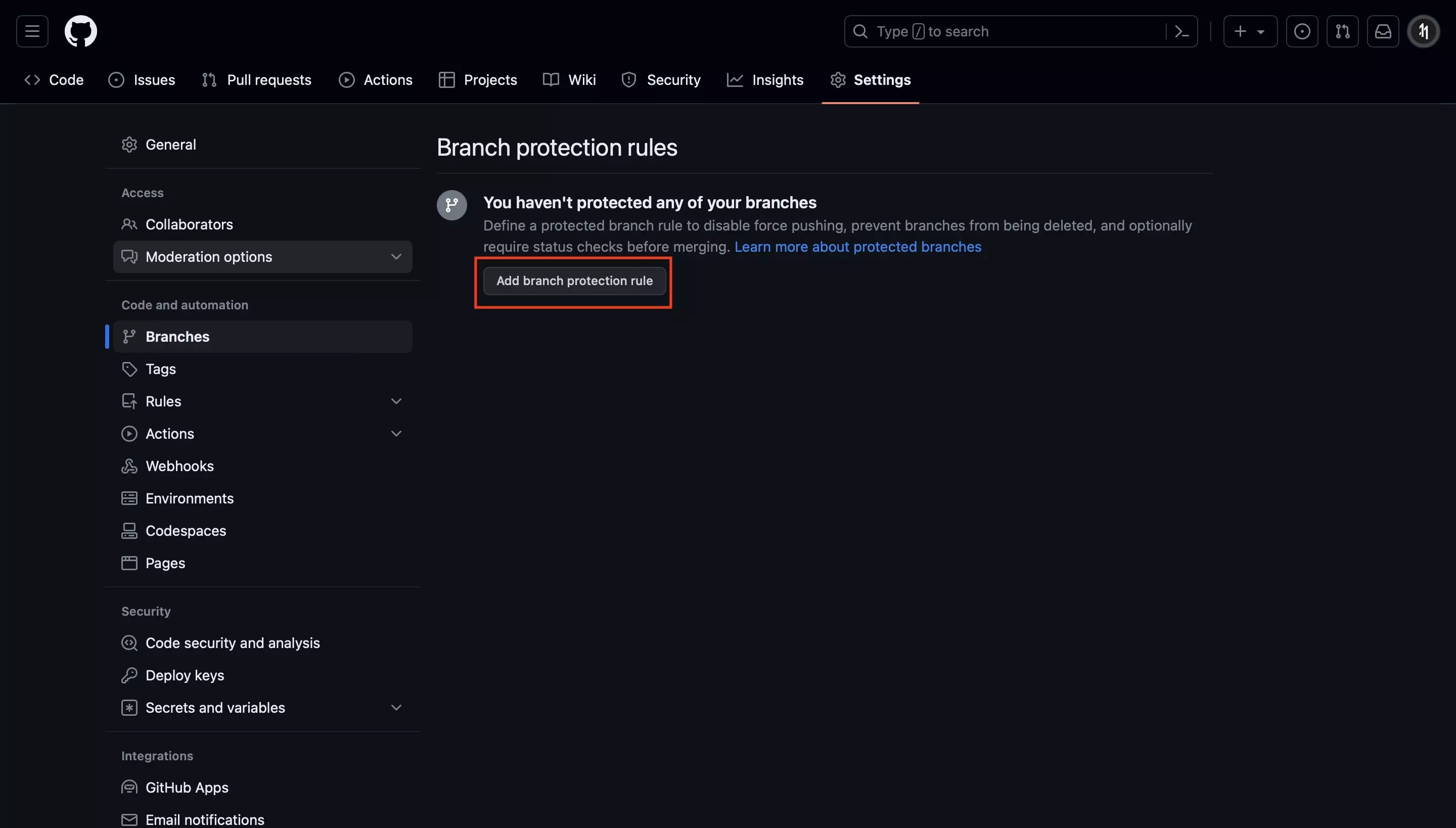The width and height of the screenshot is (1456, 828).
Task: Select General in Settings sidebar
Action: (x=170, y=144)
